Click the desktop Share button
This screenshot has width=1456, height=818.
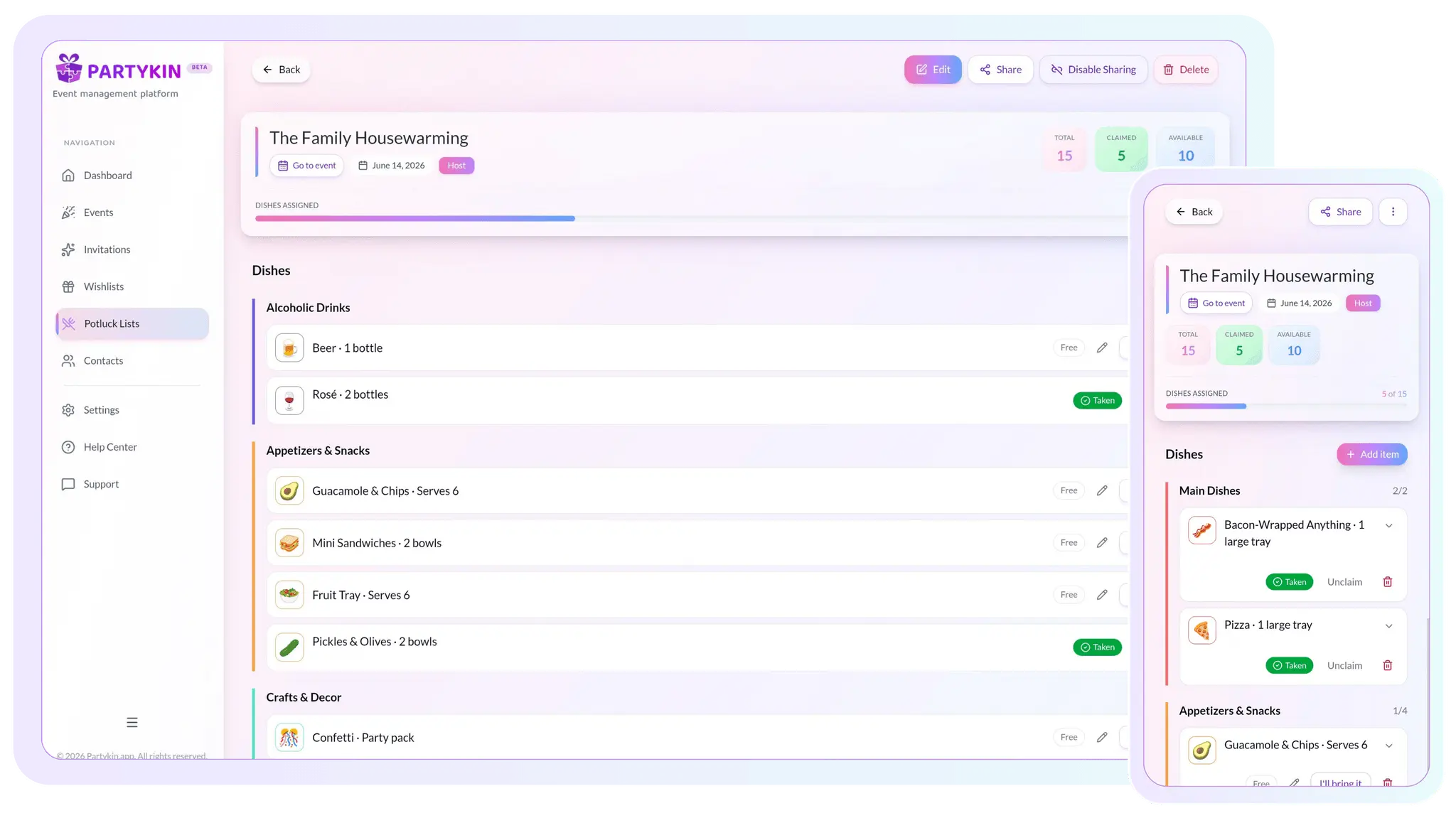pos(1000,70)
